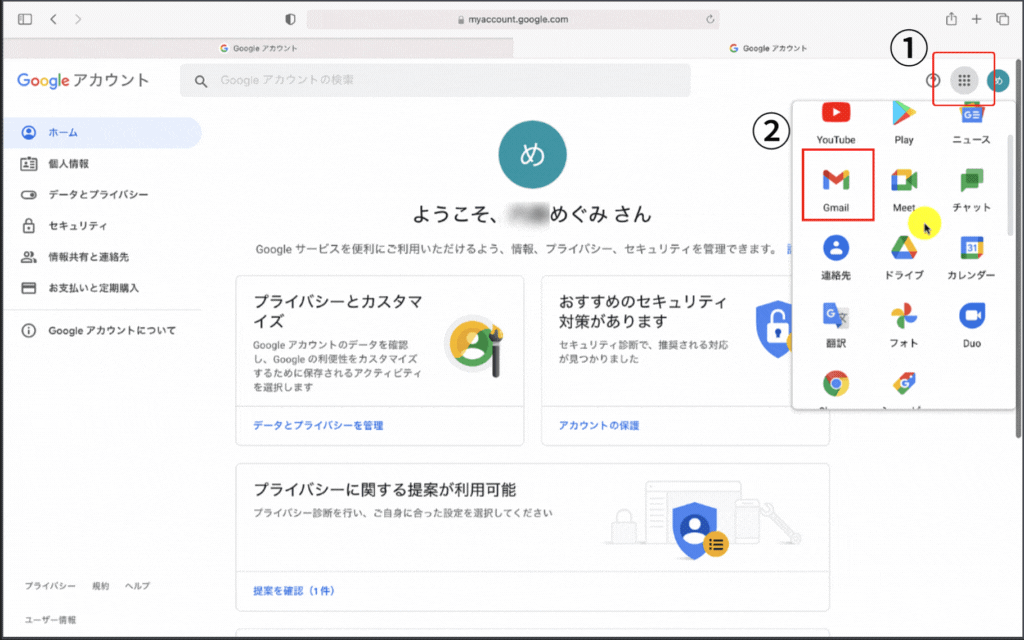1024x640 pixels.
Task: Click プライバシーとカスタマイズ card heading
Action: pyautogui.click(x=338, y=312)
